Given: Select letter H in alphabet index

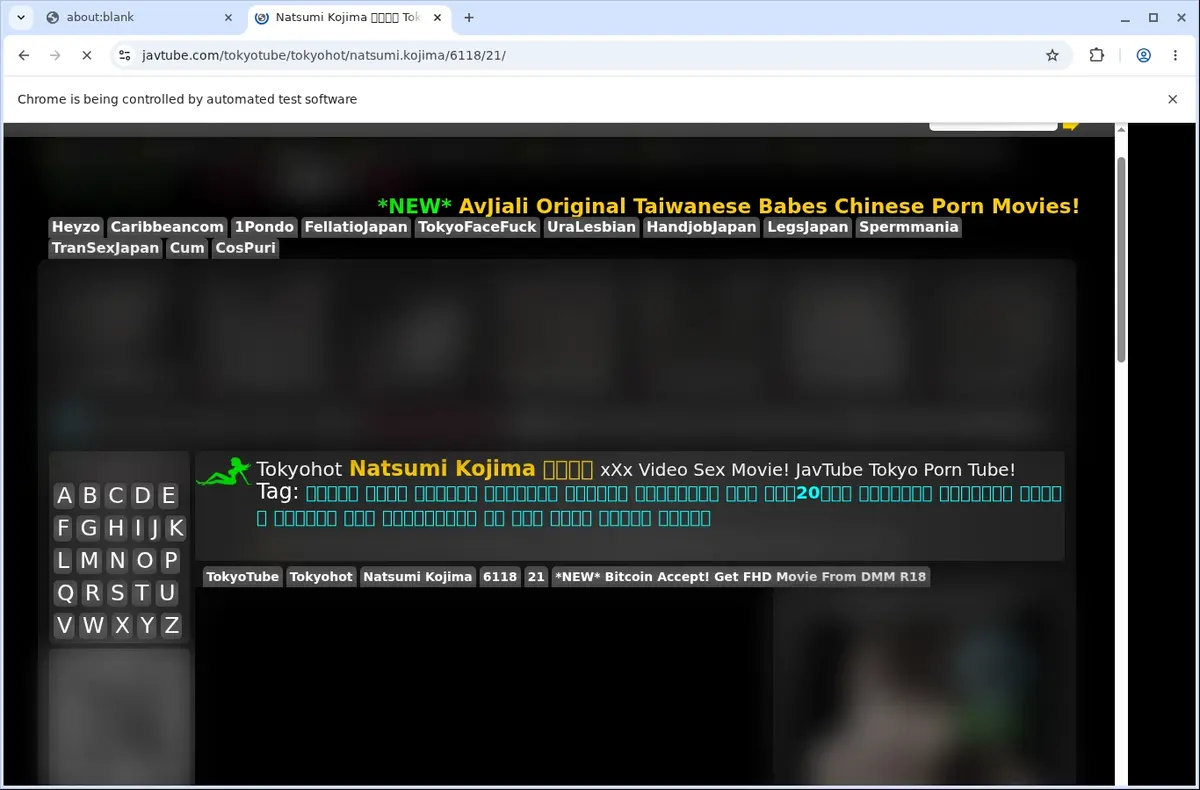Looking at the screenshot, I should (116, 528).
